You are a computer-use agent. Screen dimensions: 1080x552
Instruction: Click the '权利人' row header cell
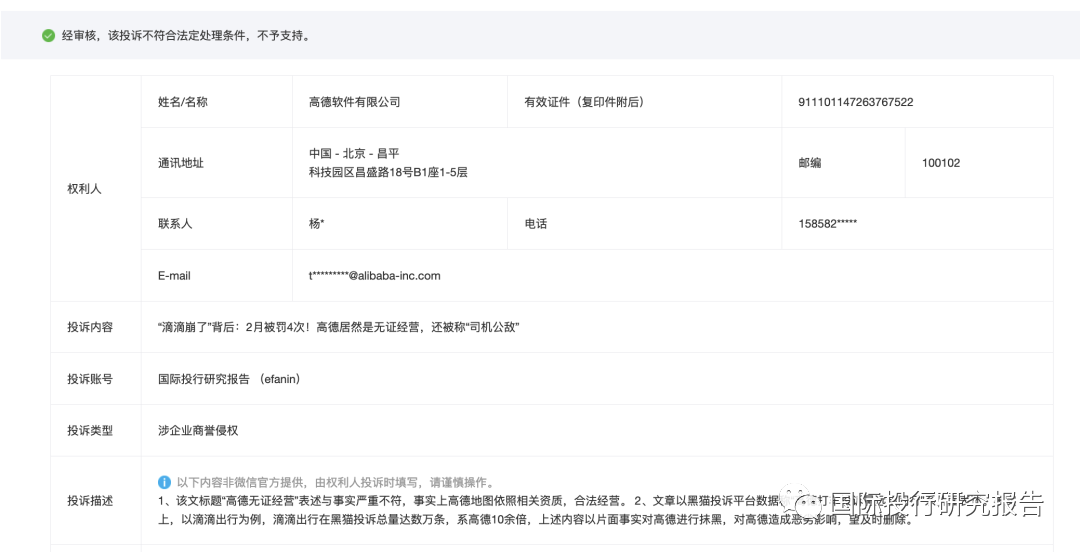coord(96,188)
